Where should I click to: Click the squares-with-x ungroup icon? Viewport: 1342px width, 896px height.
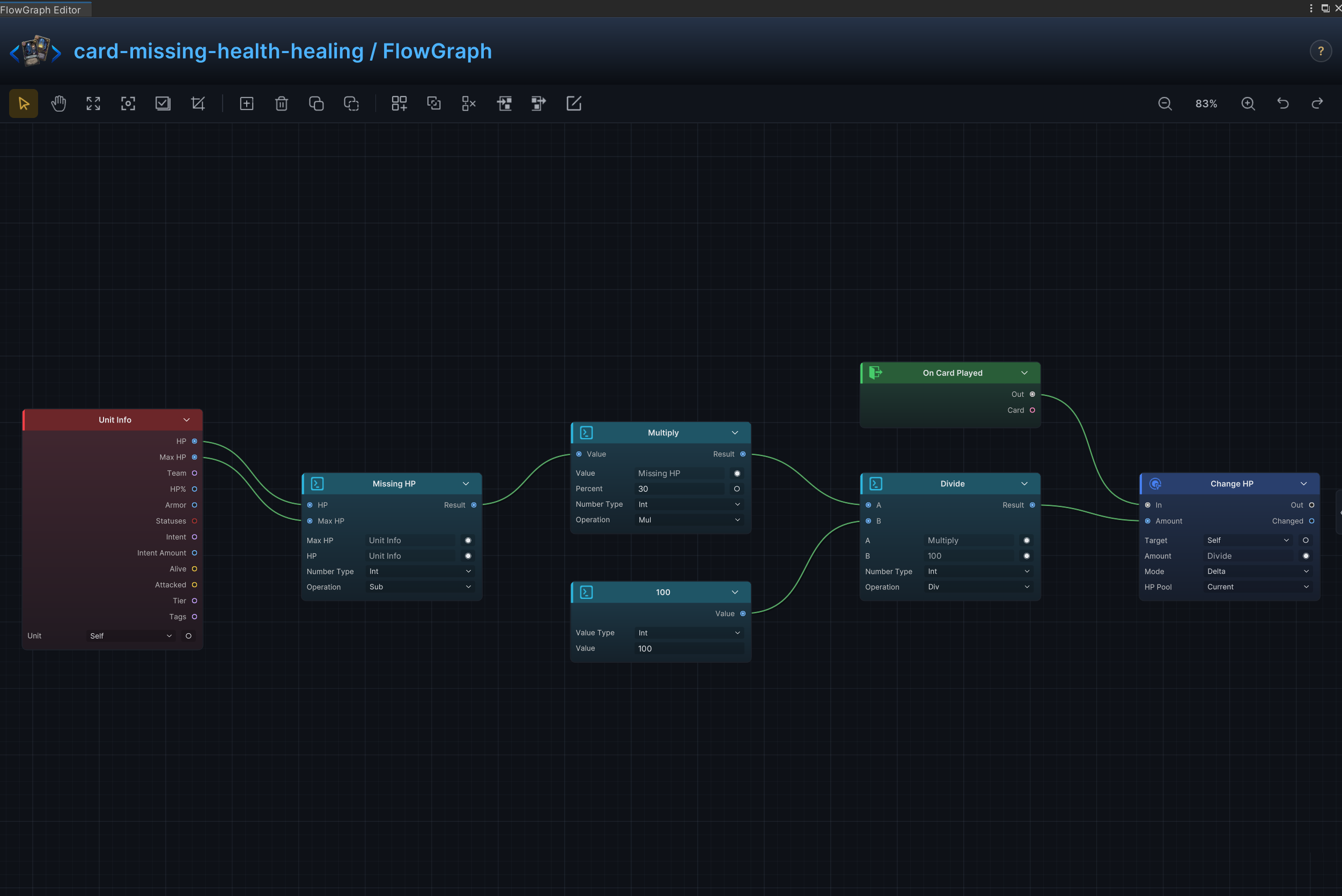(469, 103)
